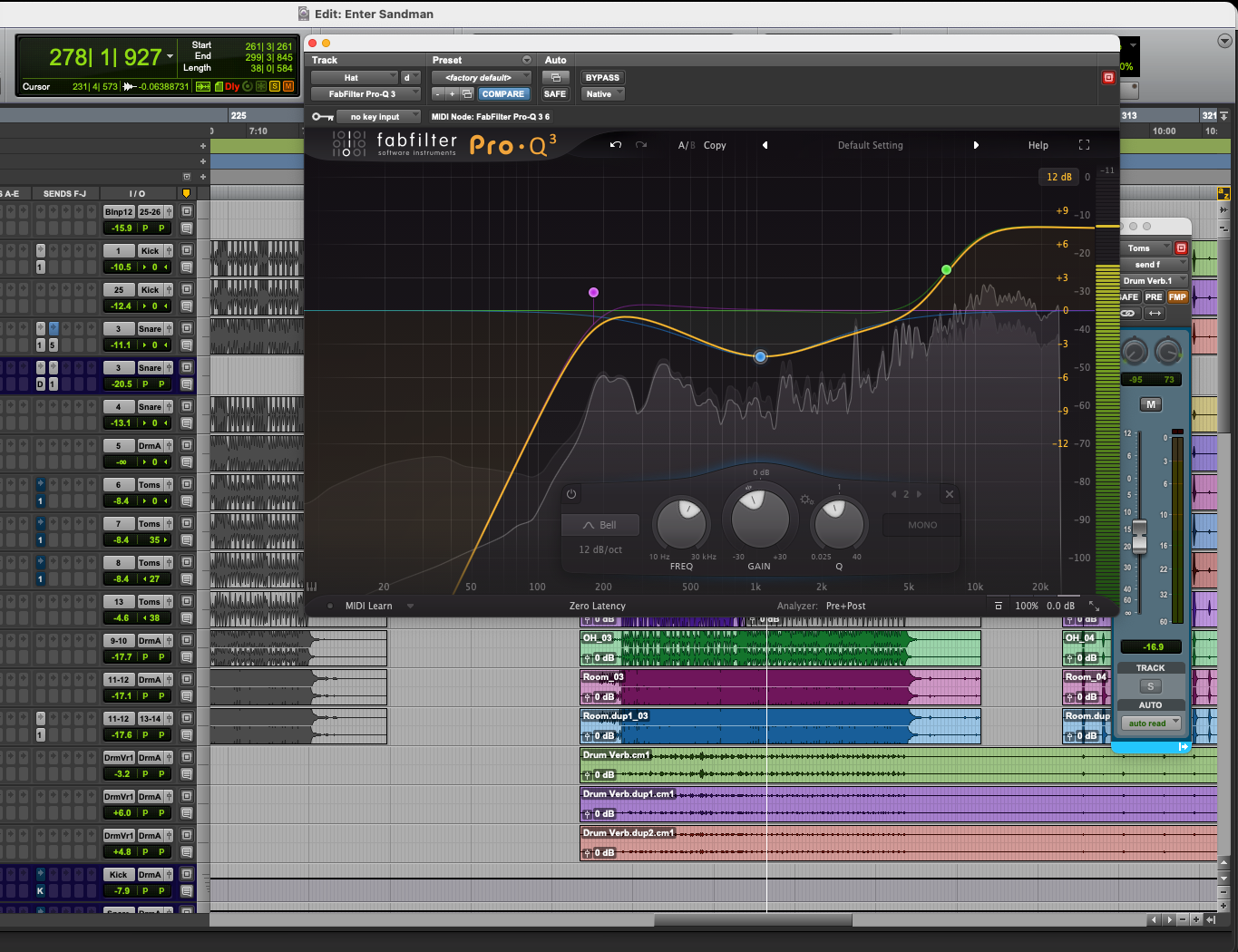Open the 12 dB/oct slope selector

tap(600, 549)
